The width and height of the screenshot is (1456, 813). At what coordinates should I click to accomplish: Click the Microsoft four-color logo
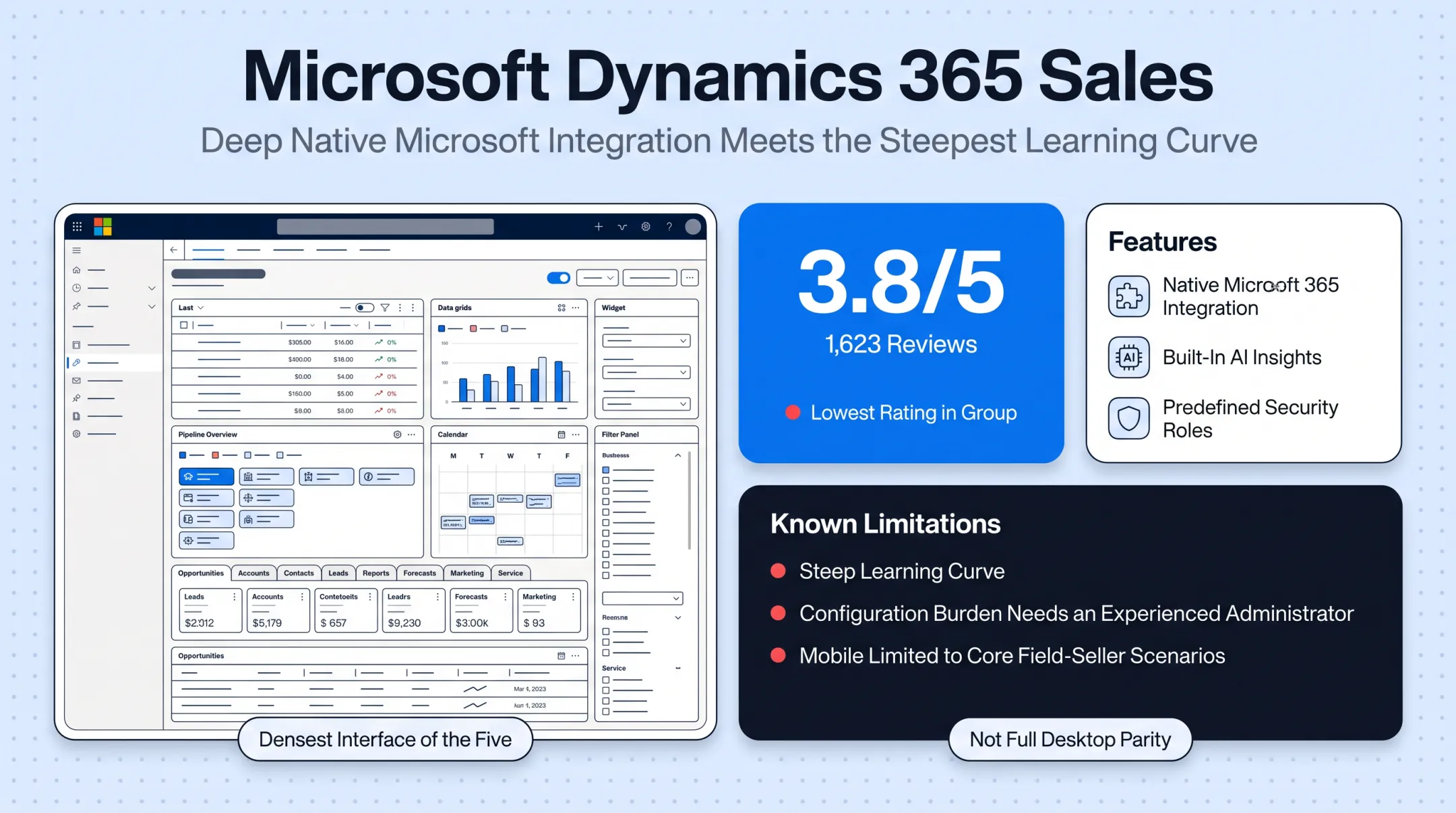tap(102, 227)
